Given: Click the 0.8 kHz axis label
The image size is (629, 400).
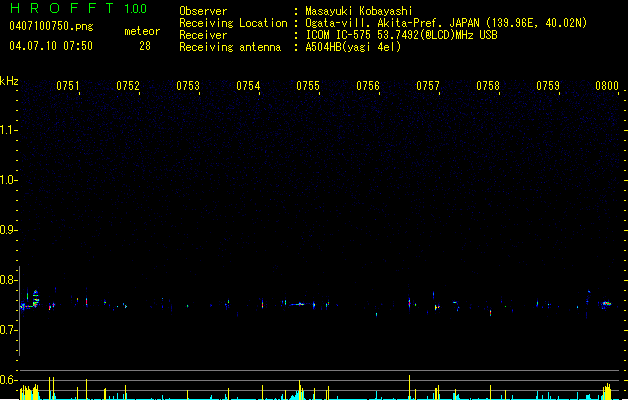Looking at the screenshot, I should (8, 280).
